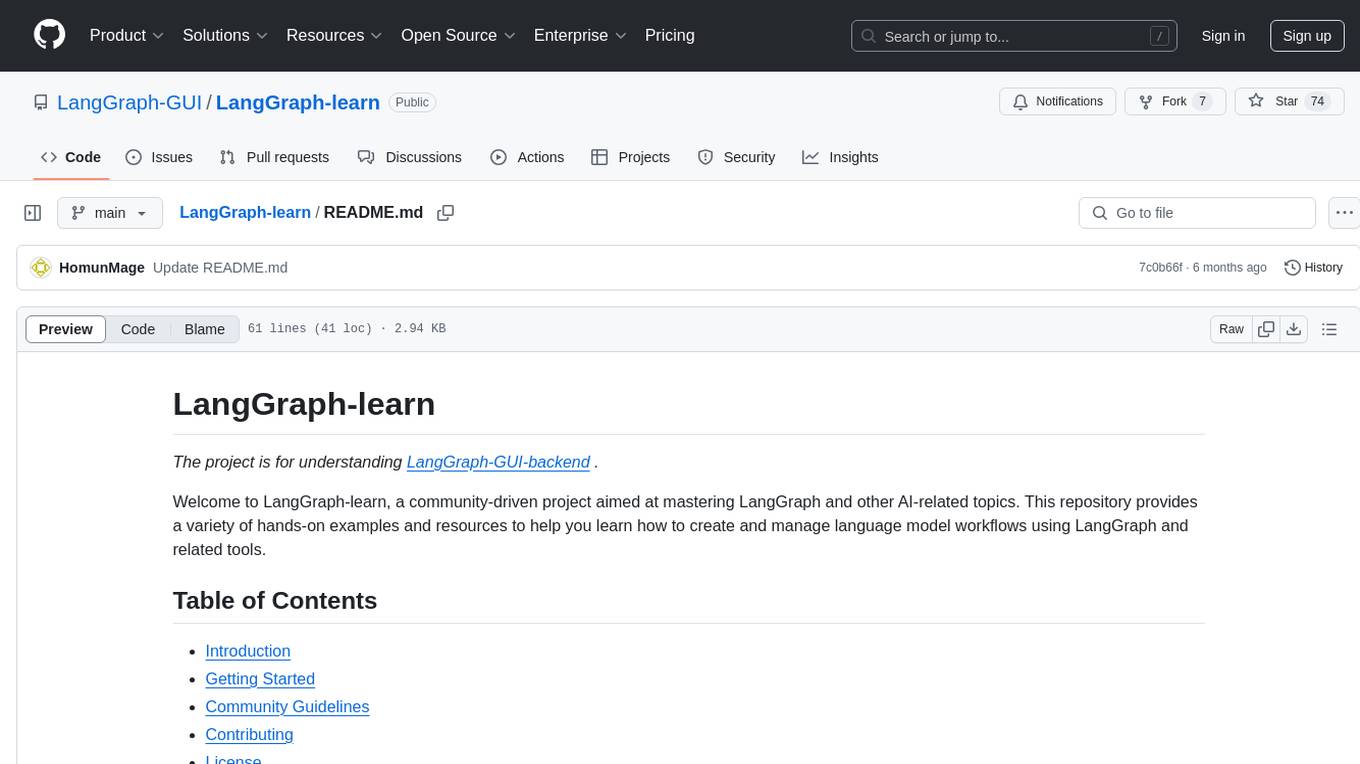1360x764 pixels.
Task: Open the LangGraph-learn repository title link
Action: coord(298,102)
